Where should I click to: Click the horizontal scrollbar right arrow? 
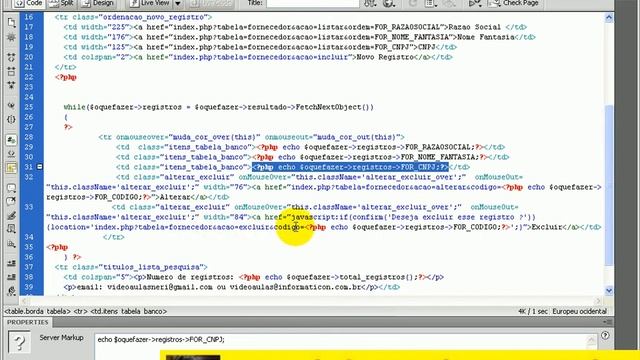coord(598,301)
